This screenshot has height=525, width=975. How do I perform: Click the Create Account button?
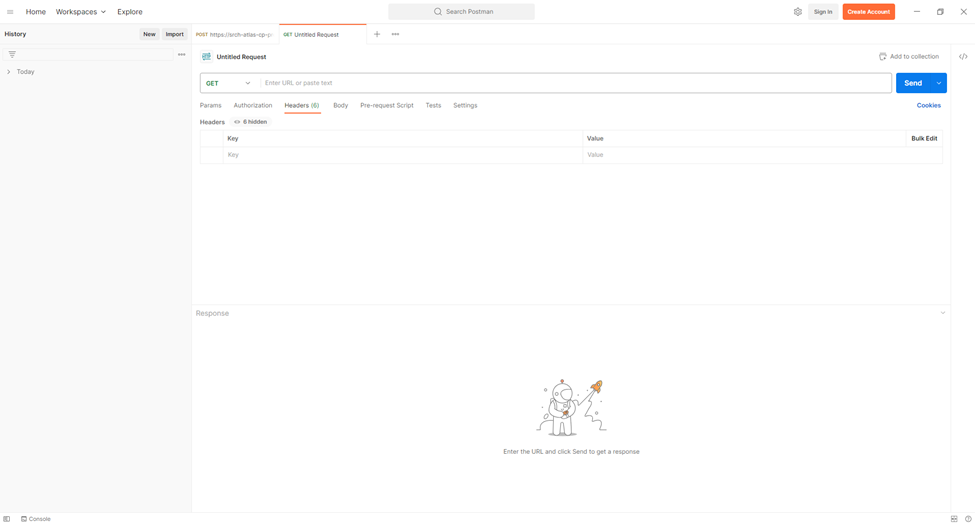coord(868,12)
